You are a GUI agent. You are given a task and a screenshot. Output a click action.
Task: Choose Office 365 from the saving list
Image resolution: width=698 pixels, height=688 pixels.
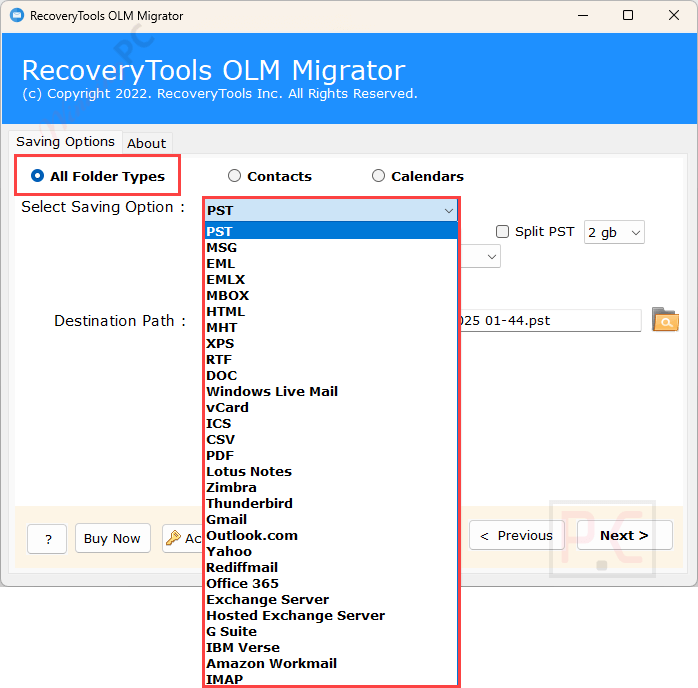331,584
